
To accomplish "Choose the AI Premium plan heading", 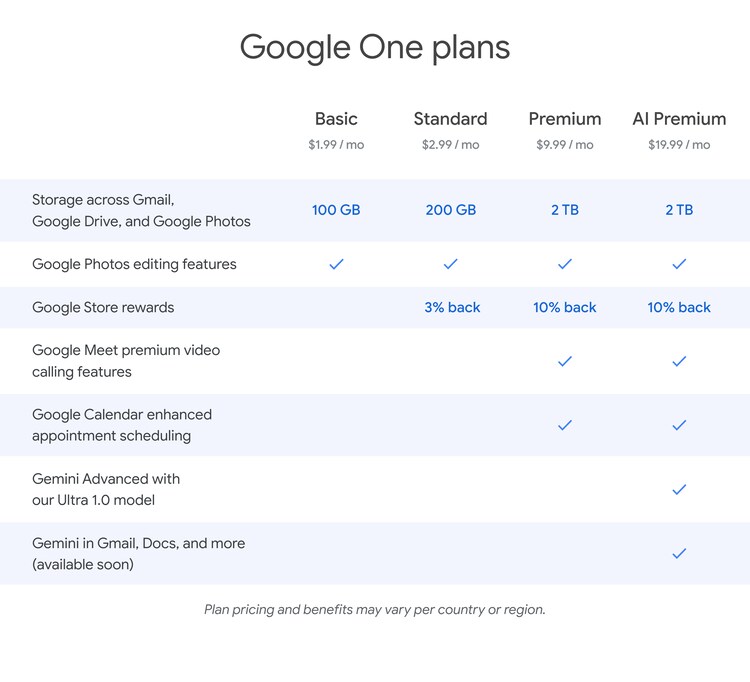I will coord(679,119).
